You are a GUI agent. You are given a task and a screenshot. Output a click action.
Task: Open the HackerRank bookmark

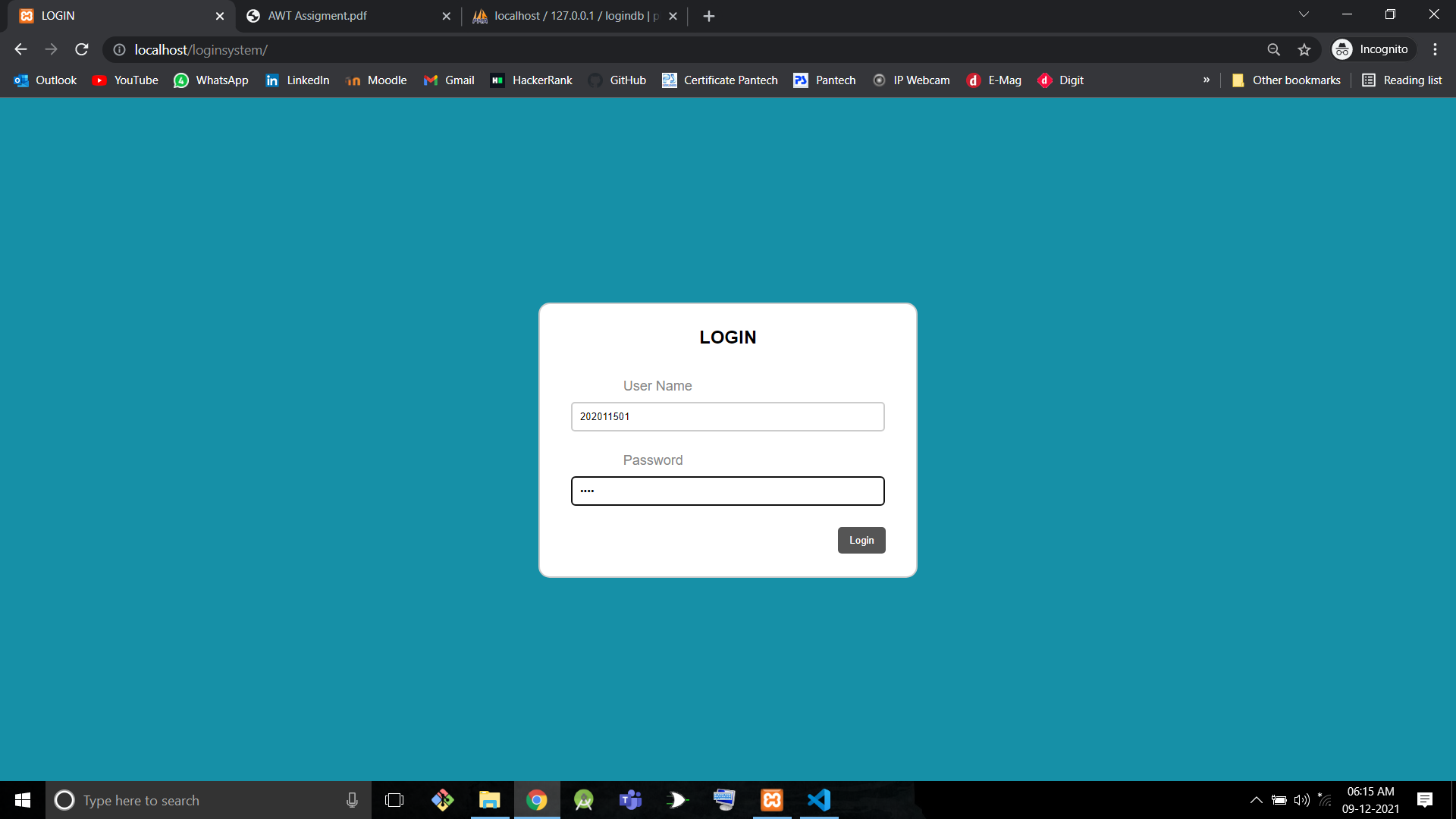click(x=532, y=80)
